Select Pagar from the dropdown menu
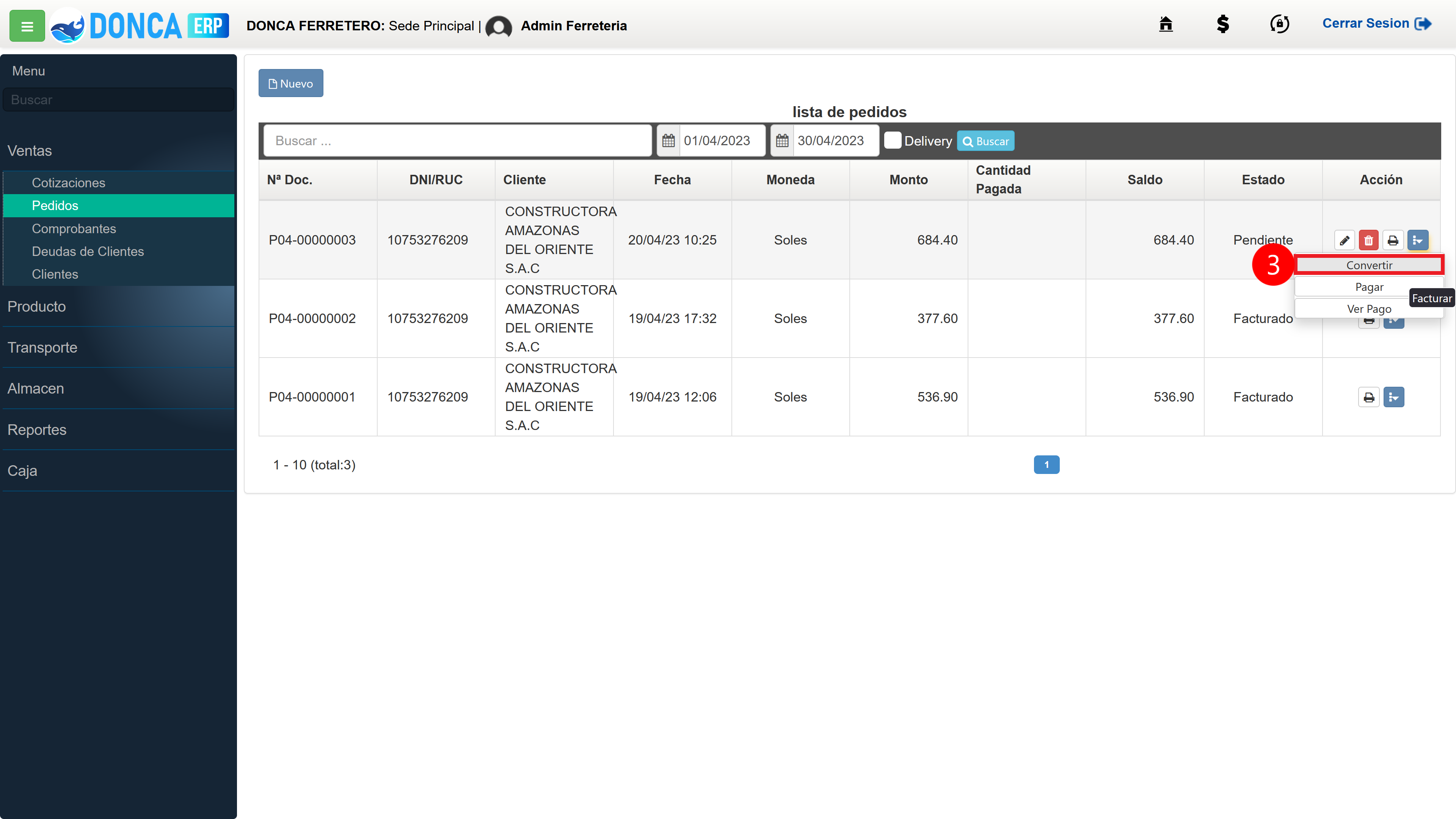This screenshot has height=819, width=1456. tap(1369, 287)
